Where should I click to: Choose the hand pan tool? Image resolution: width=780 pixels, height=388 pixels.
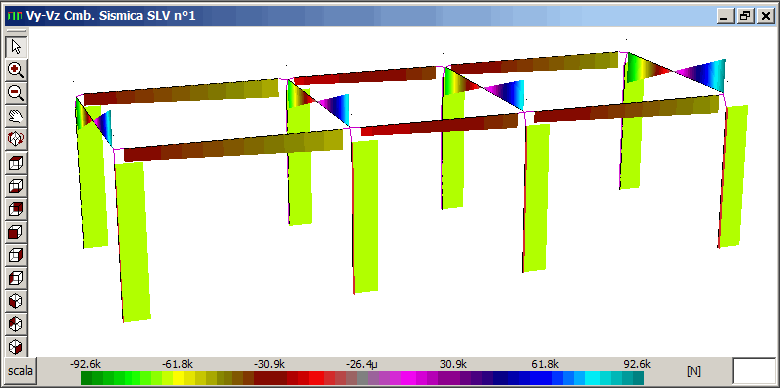16,116
